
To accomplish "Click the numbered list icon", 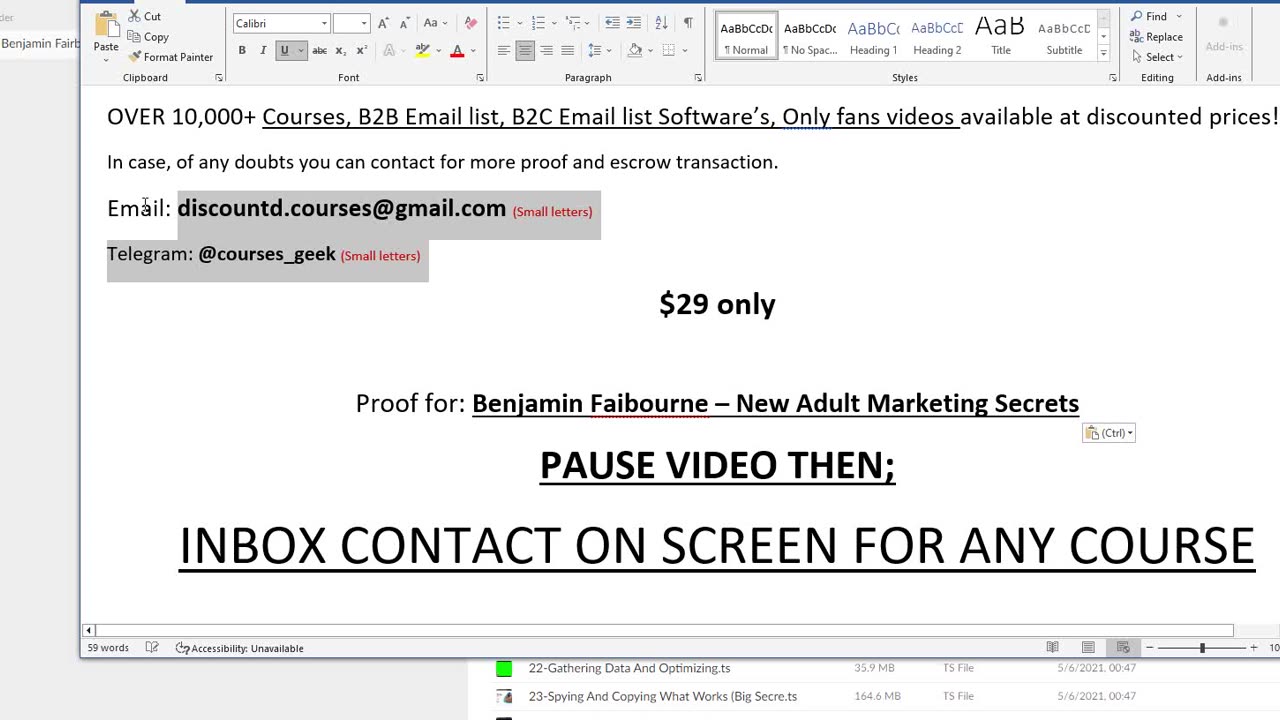I will 538,23.
